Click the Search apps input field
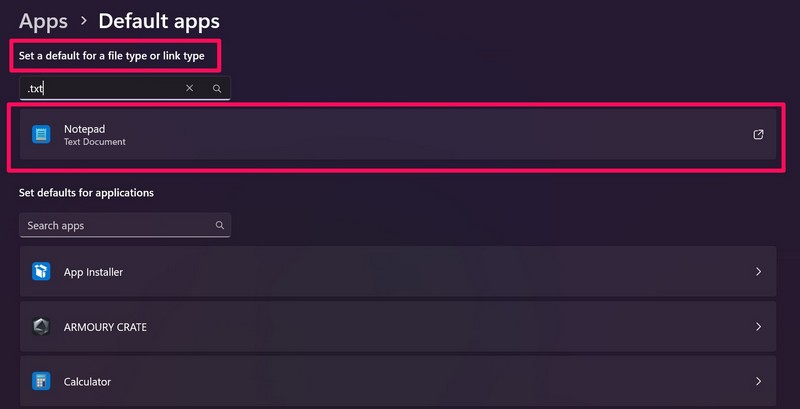800x409 pixels. click(115, 226)
